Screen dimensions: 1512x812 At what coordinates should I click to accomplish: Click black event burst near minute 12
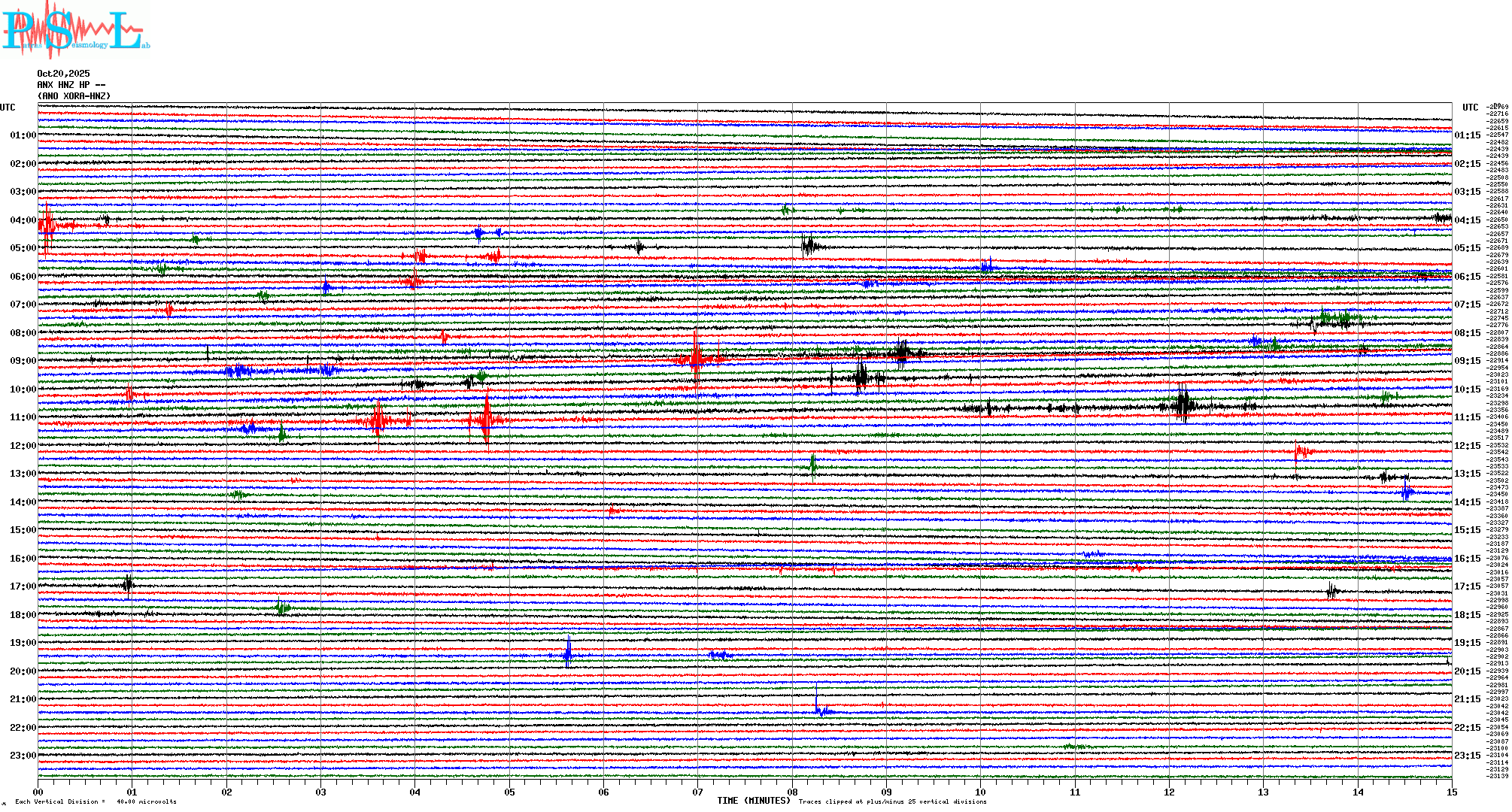point(1183,404)
